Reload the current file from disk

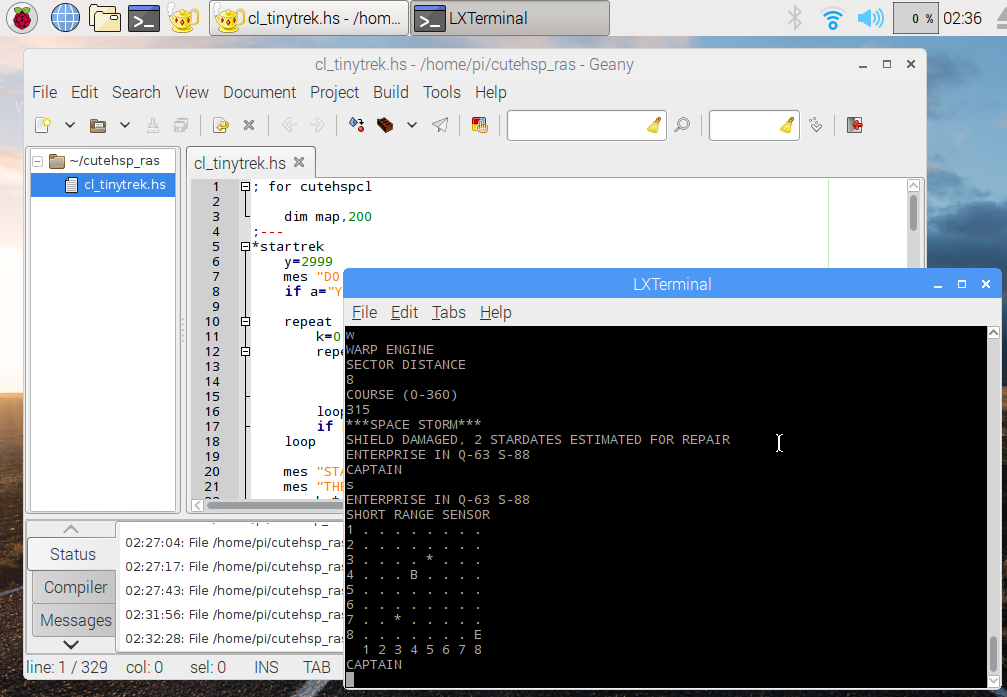pyautogui.click(x=220, y=125)
